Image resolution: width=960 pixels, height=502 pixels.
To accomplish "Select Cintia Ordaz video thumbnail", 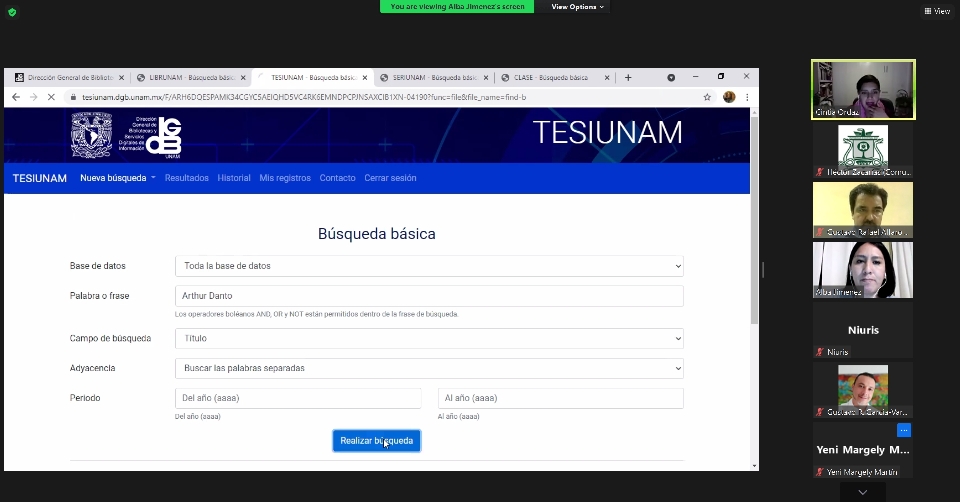I will pos(863,89).
